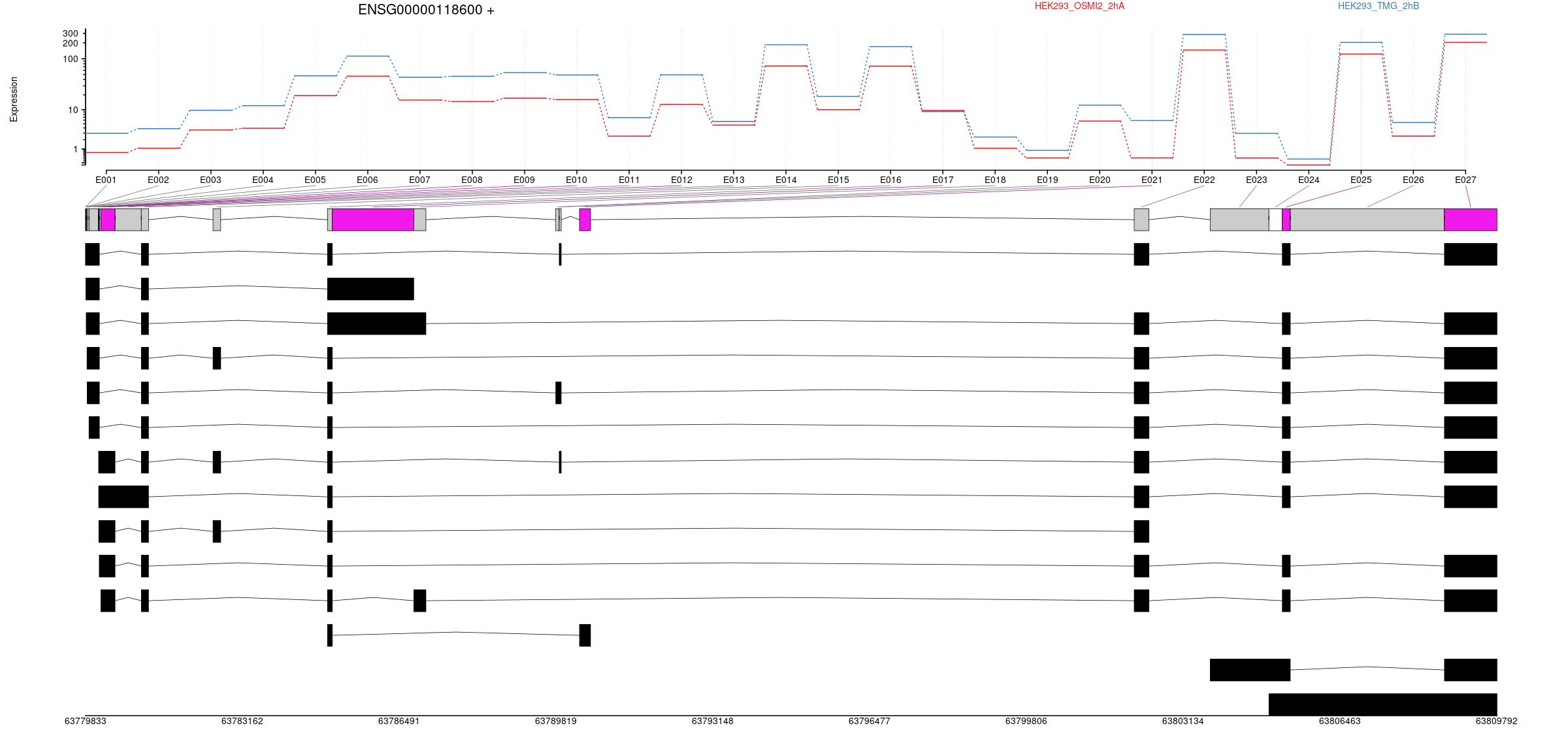This screenshot has height=732, width=1568.
Task: Click genomic coordinate 63809792
Action: pos(1496,722)
